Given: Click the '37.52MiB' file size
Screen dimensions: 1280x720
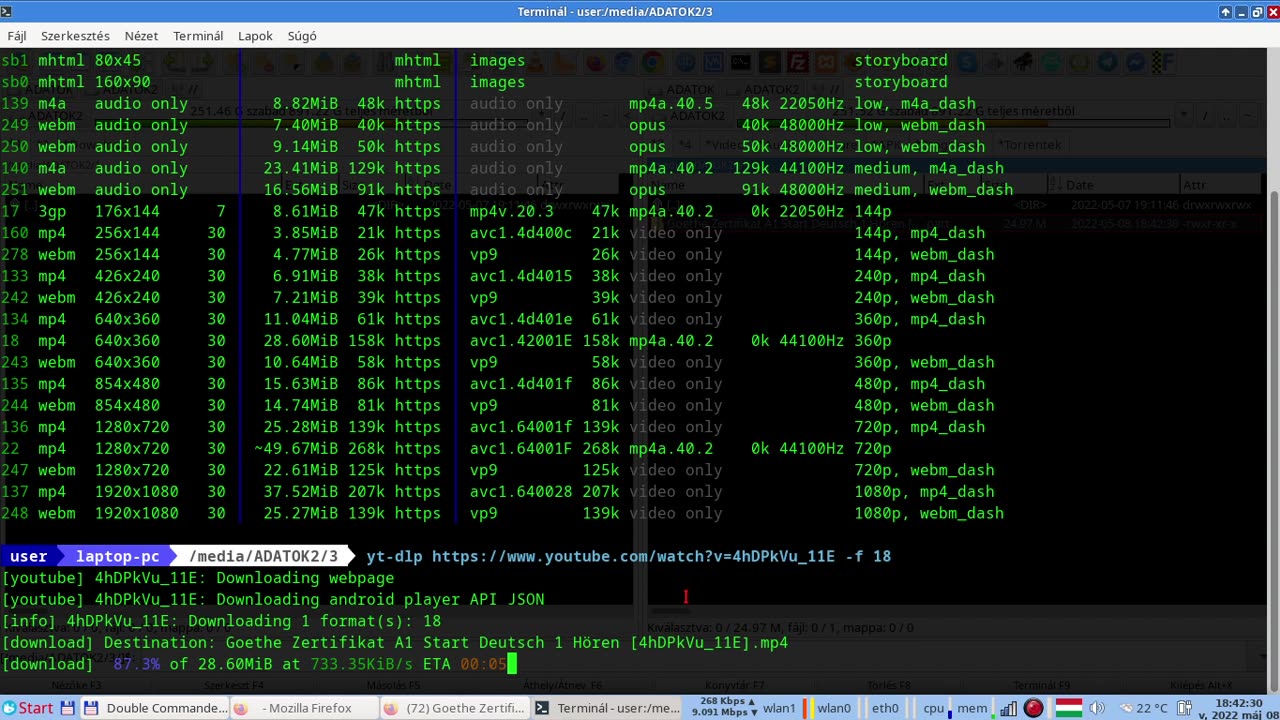Looking at the screenshot, I should [301, 492].
